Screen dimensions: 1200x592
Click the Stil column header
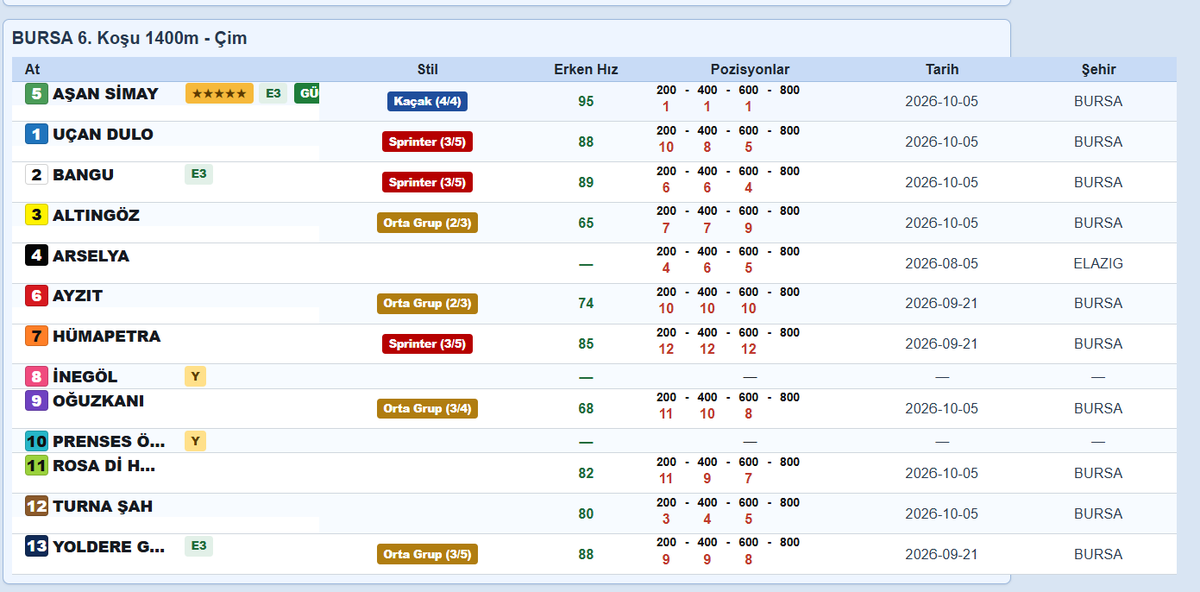pos(428,69)
